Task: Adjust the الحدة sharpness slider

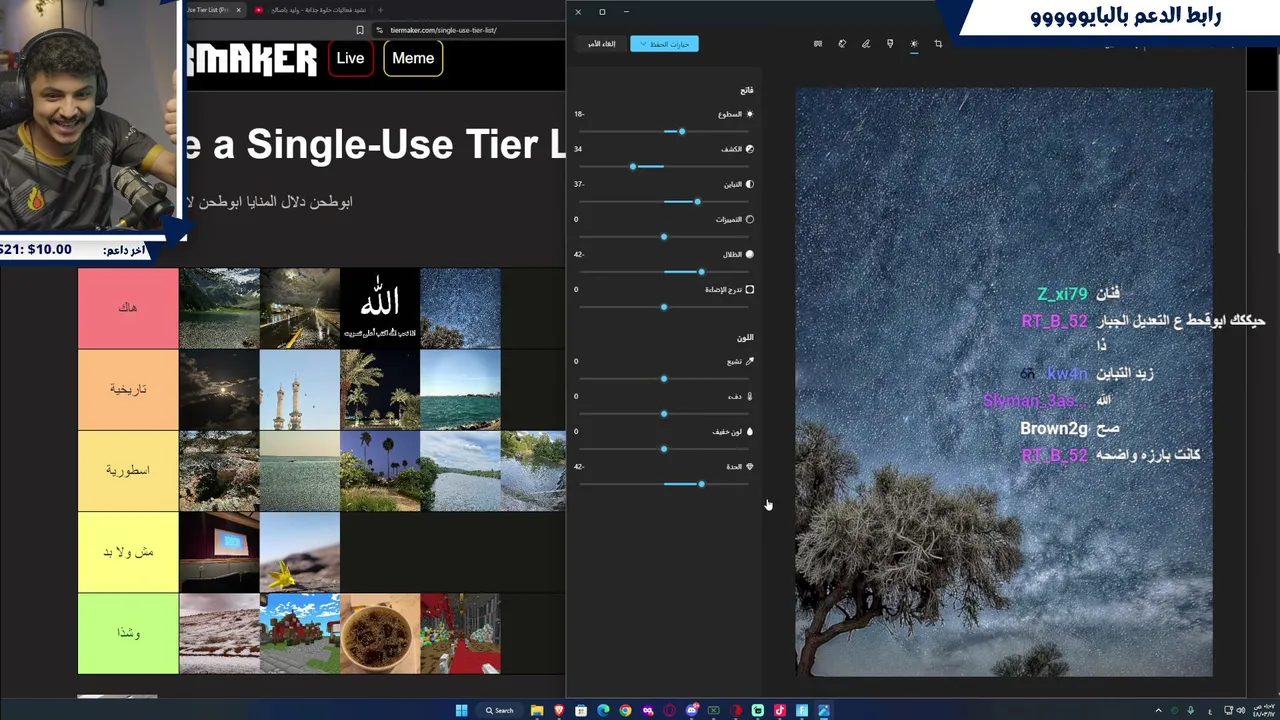Action: [x=664, y=483]
